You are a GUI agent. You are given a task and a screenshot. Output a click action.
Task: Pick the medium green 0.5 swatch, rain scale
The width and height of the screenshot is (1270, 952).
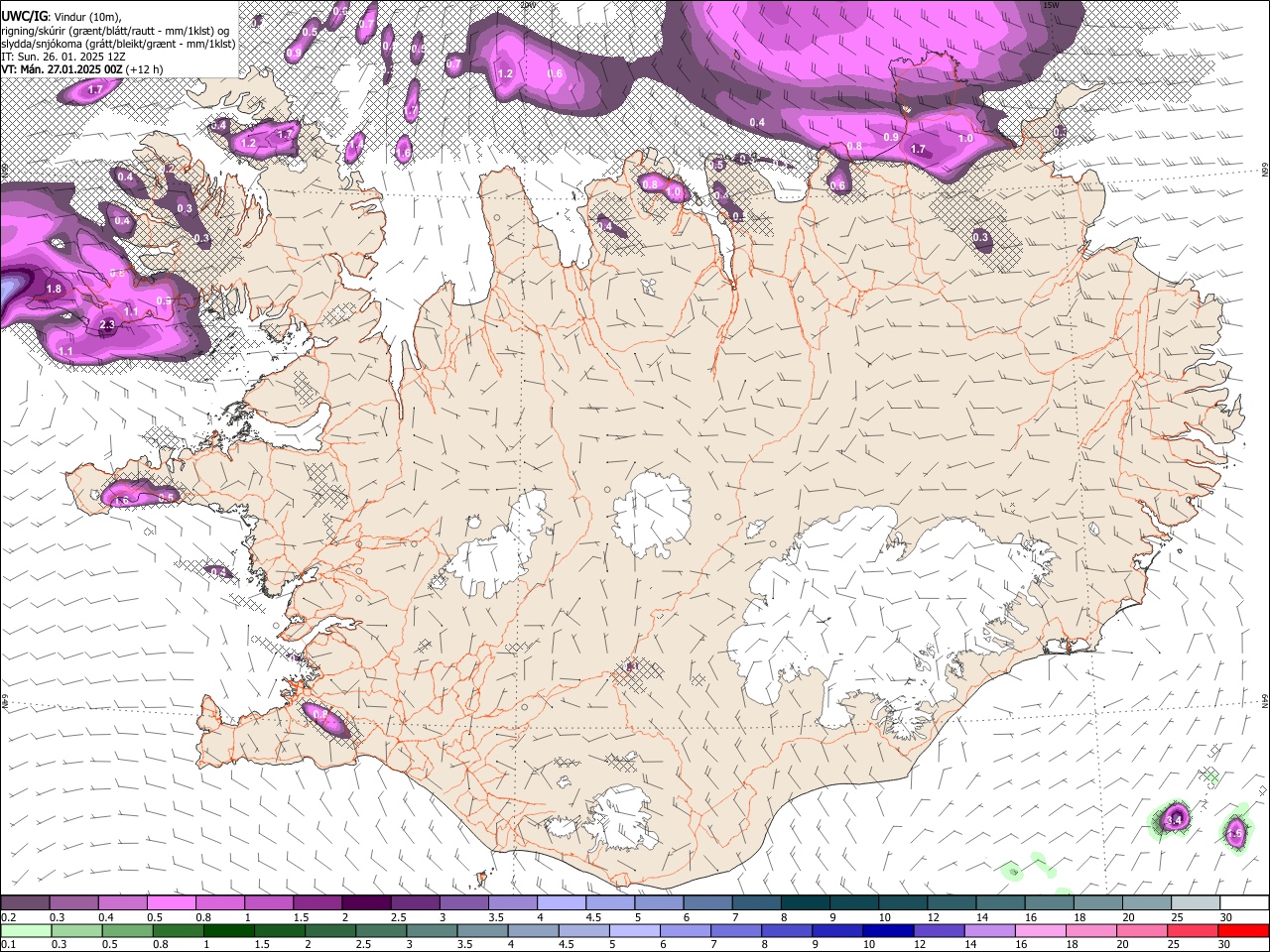[x=127, y=930]
